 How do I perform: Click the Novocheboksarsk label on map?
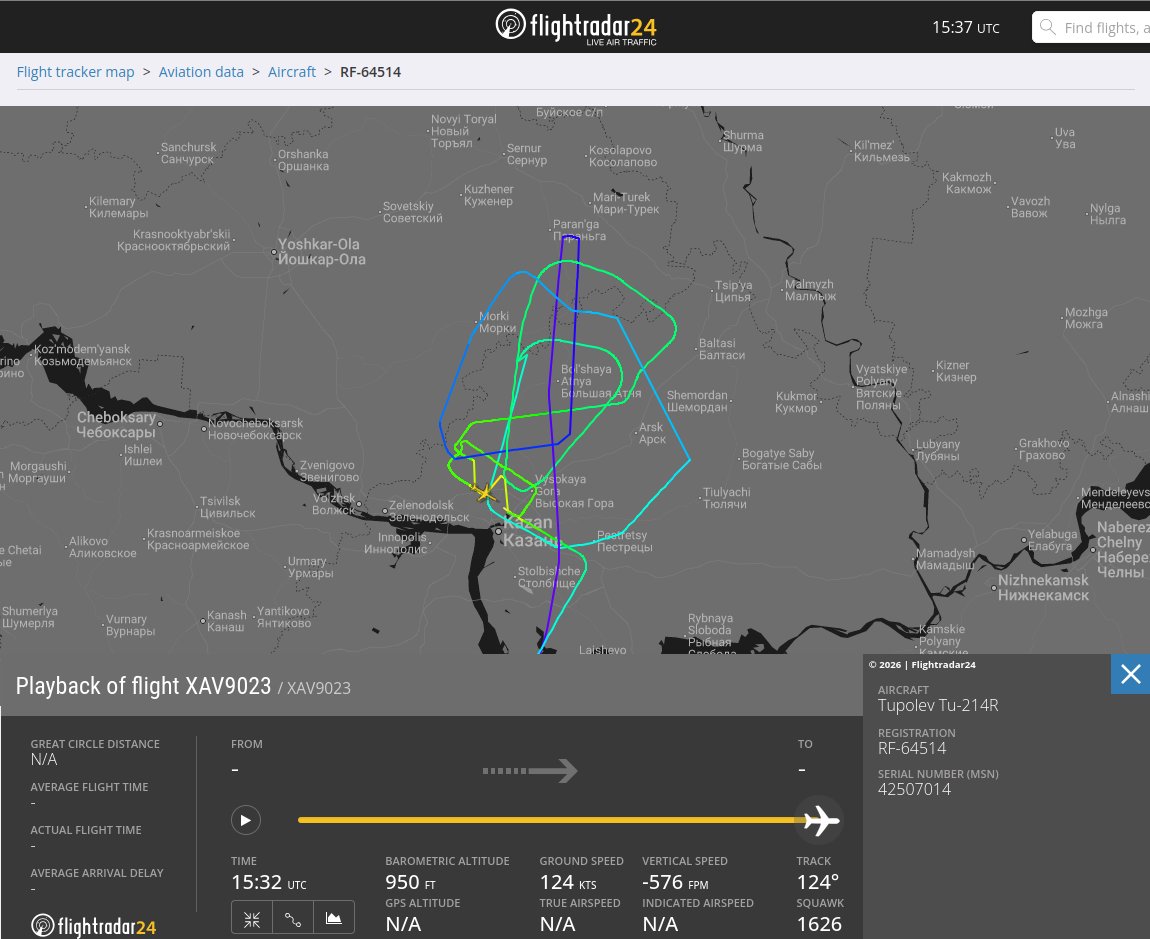coord(254,429)
